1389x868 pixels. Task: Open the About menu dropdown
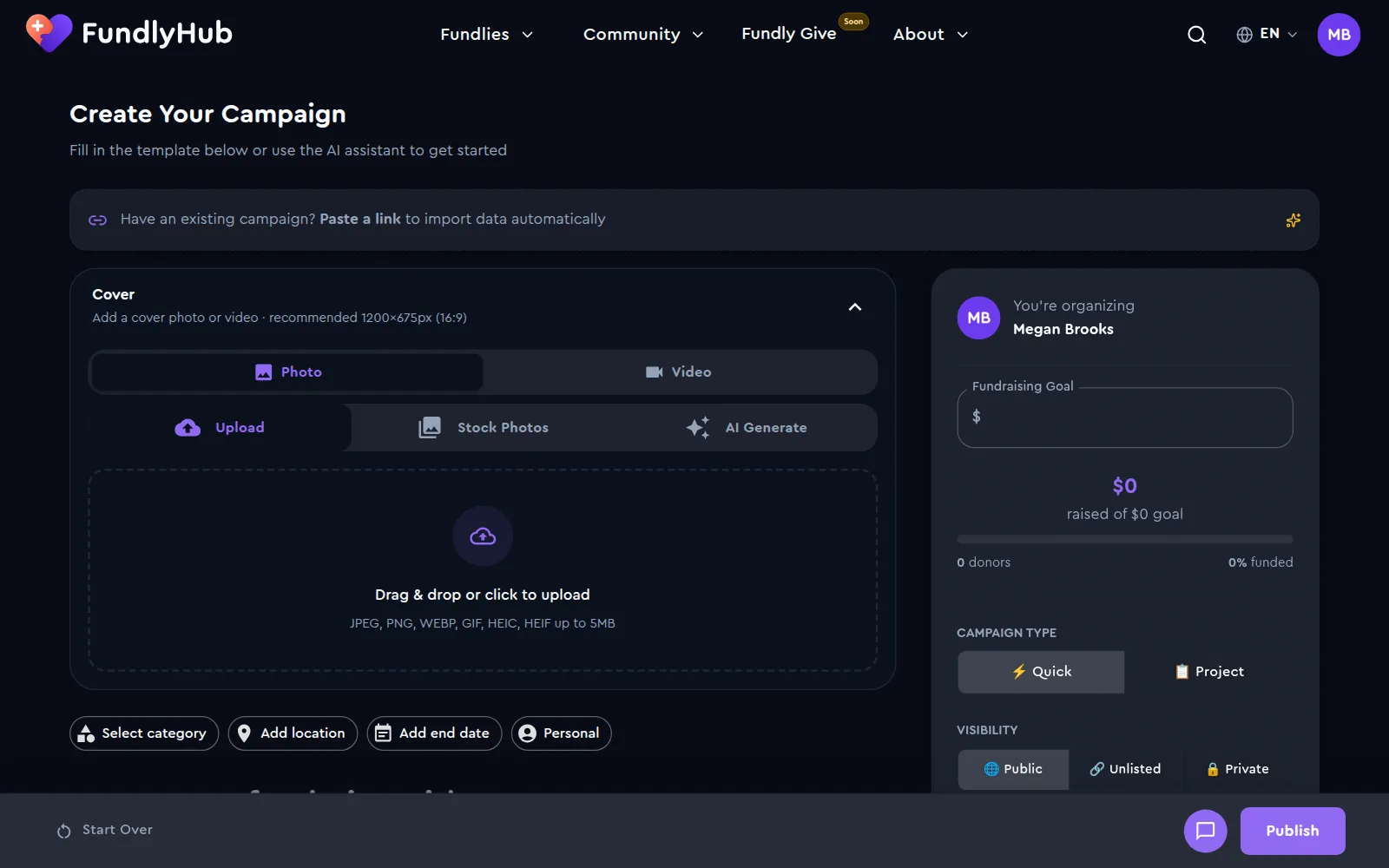click(x=931, y=35)
